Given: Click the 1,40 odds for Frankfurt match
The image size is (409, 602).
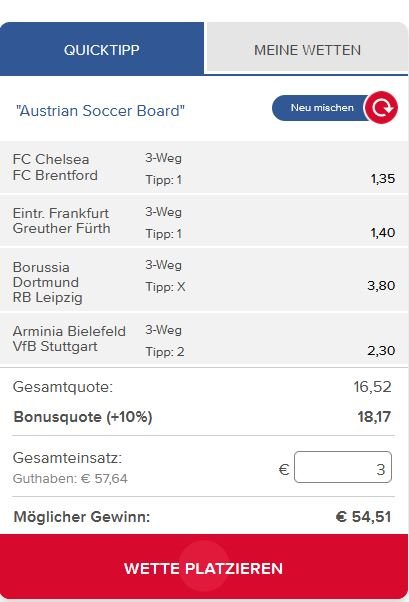Looking at the screenshot, I should 383,232.
